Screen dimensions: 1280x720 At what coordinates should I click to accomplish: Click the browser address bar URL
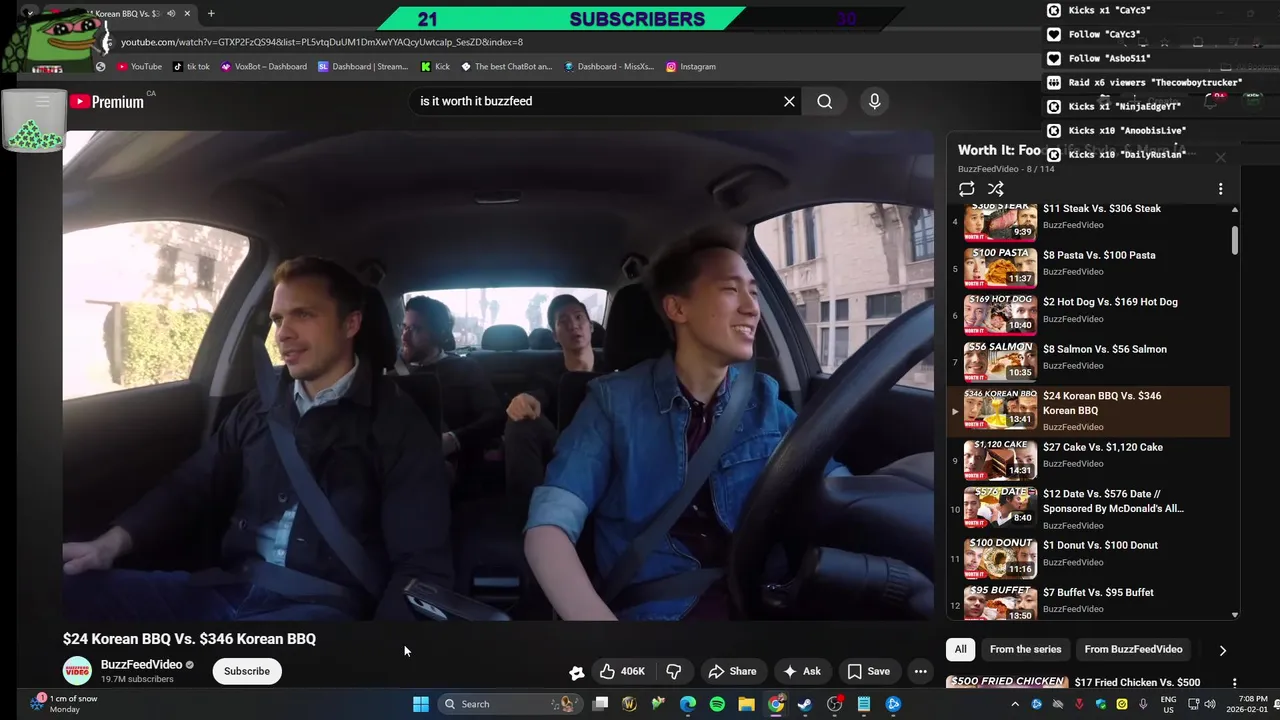point(322,42)
